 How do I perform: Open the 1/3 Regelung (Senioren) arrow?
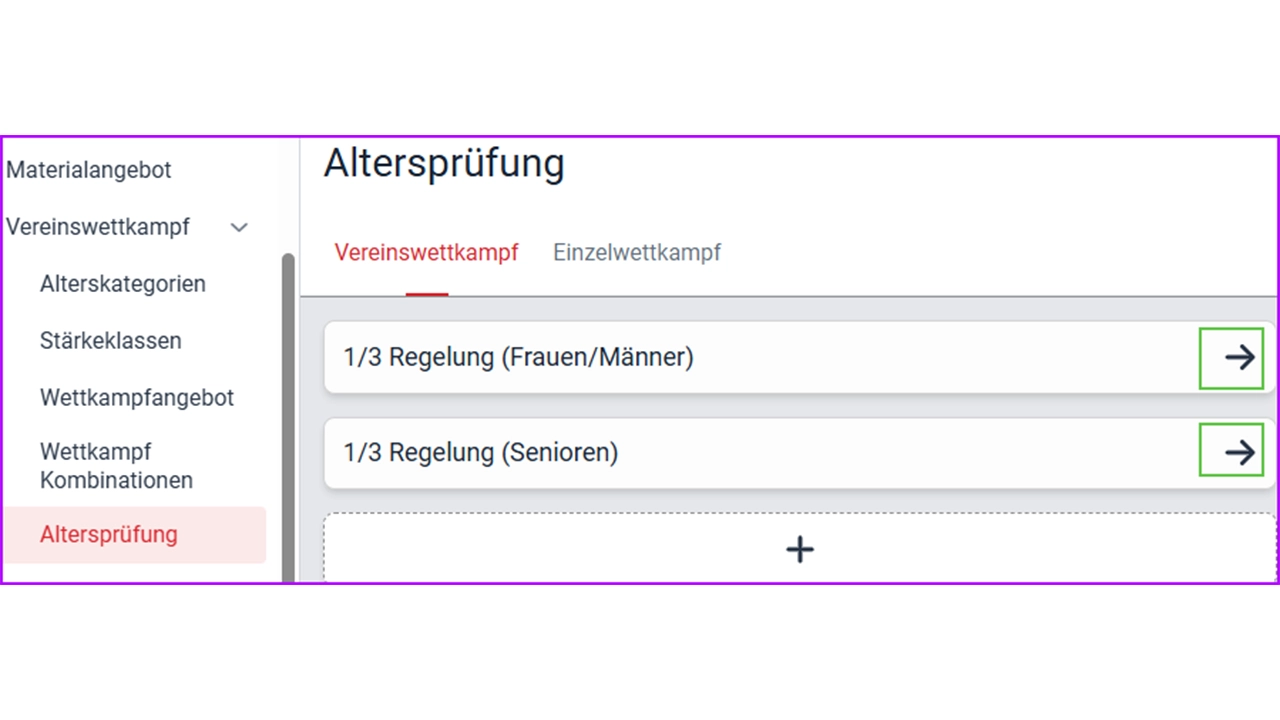click(x=1231, y=453)
